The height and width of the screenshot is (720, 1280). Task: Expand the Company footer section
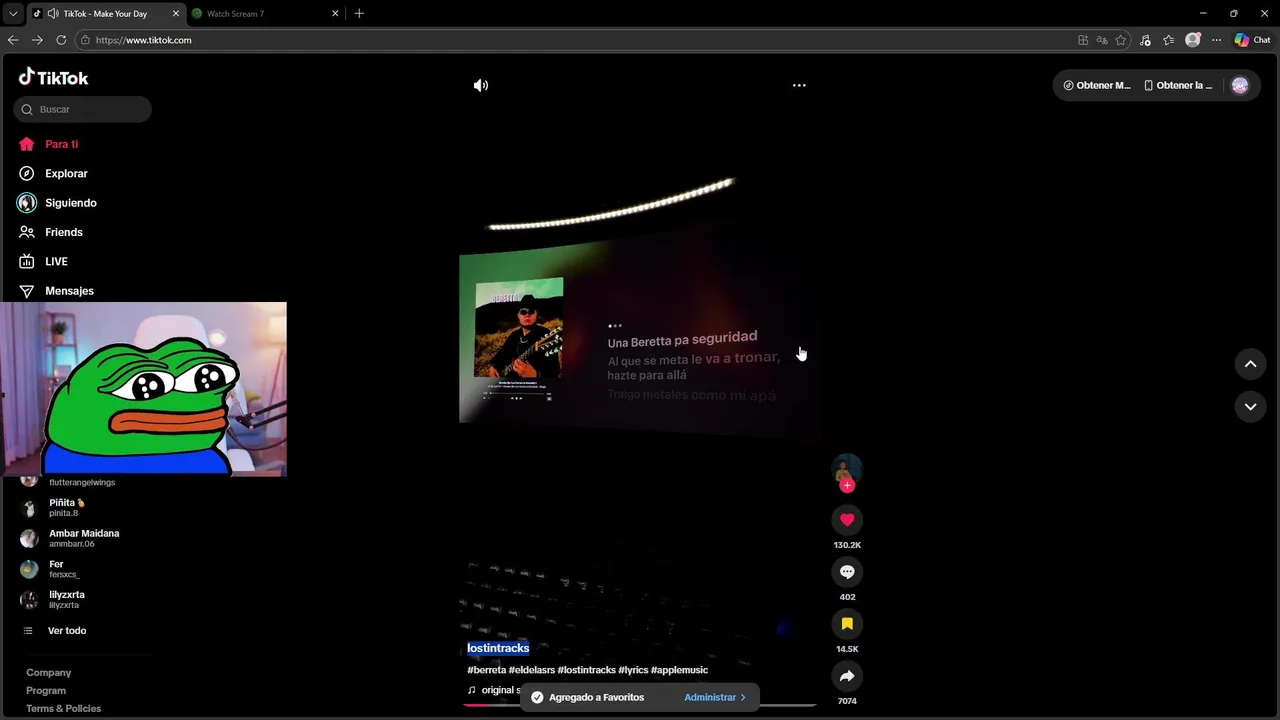coord(48,672)
